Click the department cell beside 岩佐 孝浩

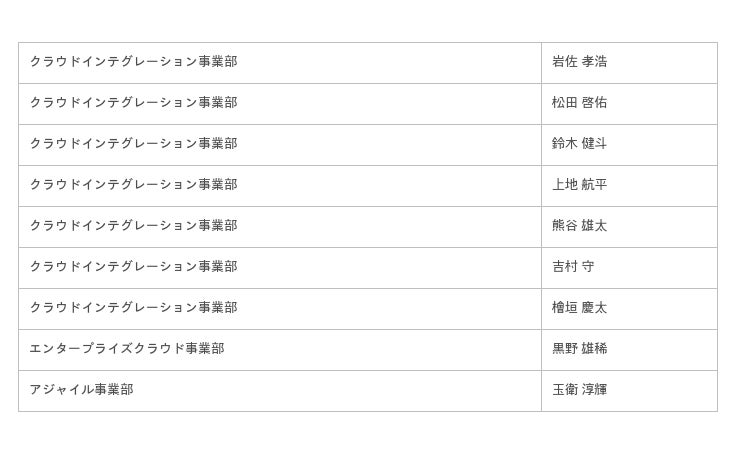[134, 62]
